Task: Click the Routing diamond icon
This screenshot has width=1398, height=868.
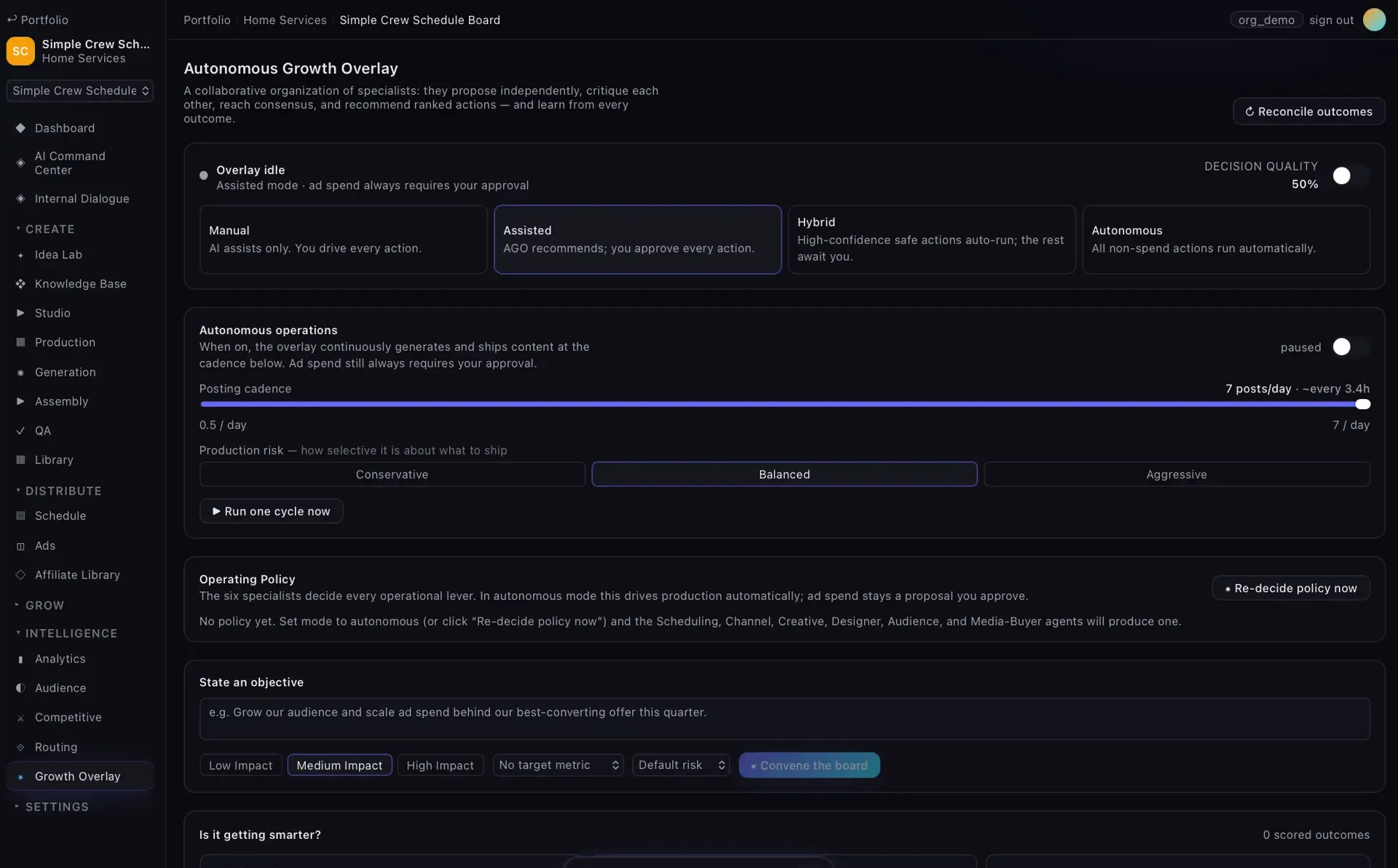Action: [x=20, y=747]
